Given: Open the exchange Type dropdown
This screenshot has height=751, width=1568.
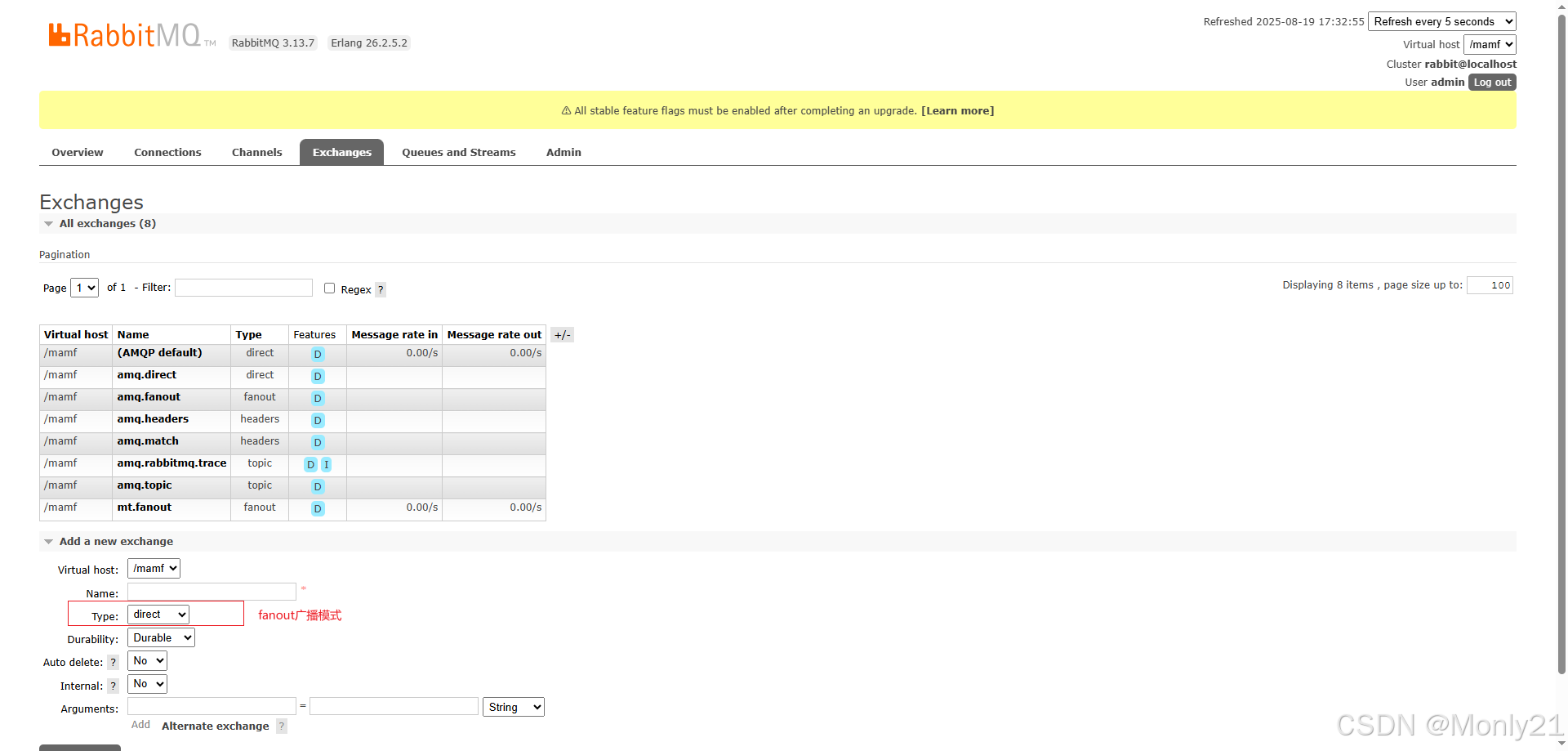Looking at the screenshot, I should pyautogui.click(x=158, y=615).
